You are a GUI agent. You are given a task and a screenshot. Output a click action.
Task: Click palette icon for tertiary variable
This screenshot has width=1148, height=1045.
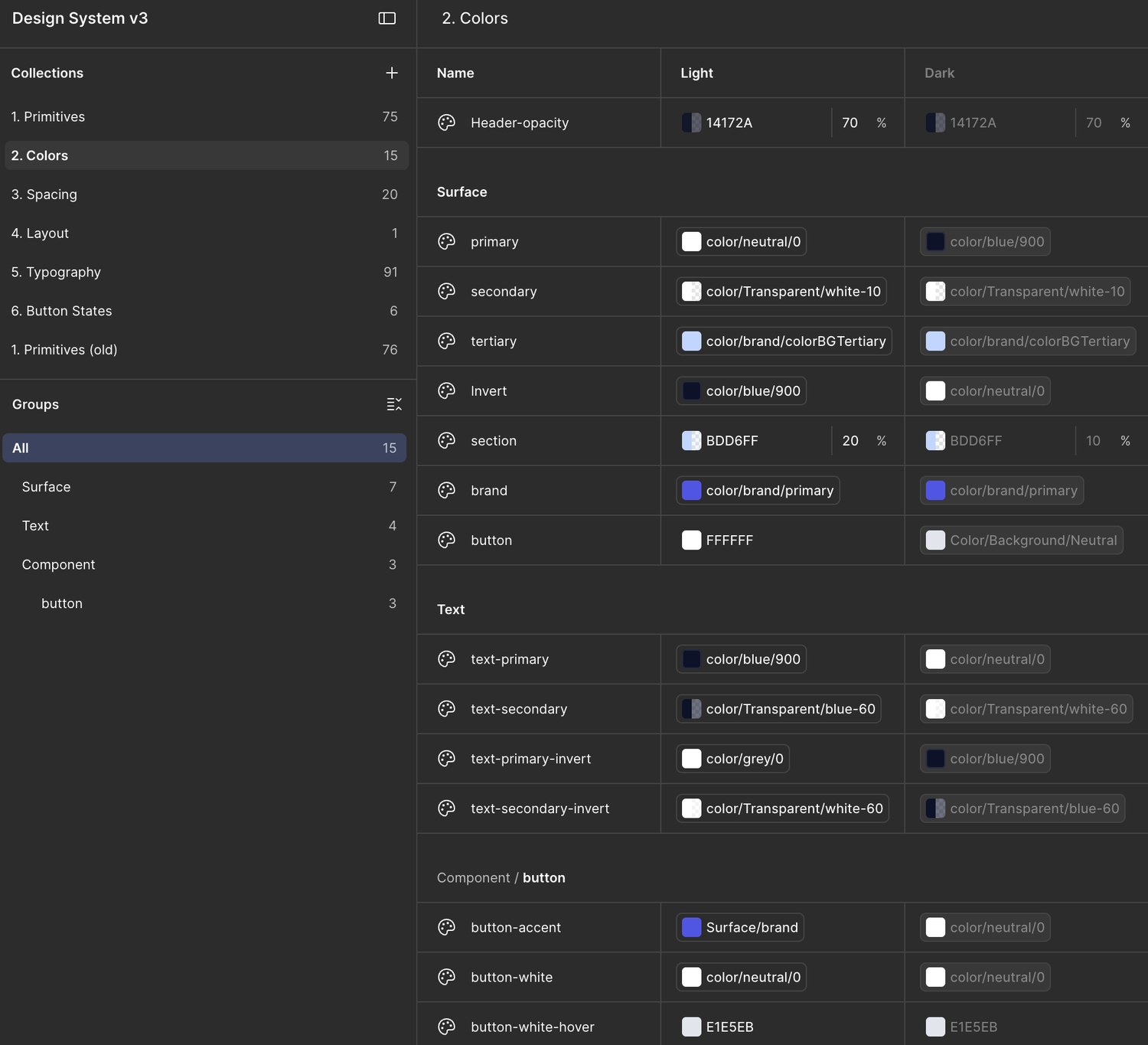pos(447,341)
